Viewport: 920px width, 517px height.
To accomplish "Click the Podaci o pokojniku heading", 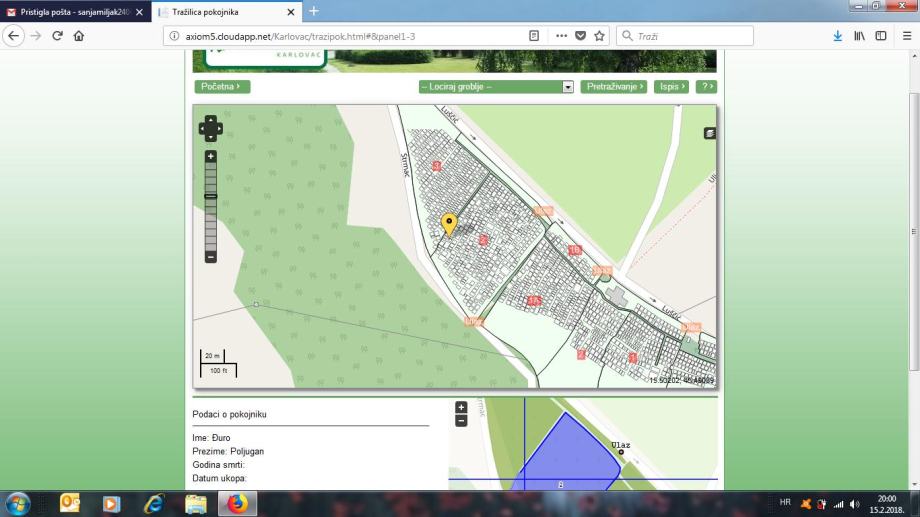I will [x=229, y=414].
